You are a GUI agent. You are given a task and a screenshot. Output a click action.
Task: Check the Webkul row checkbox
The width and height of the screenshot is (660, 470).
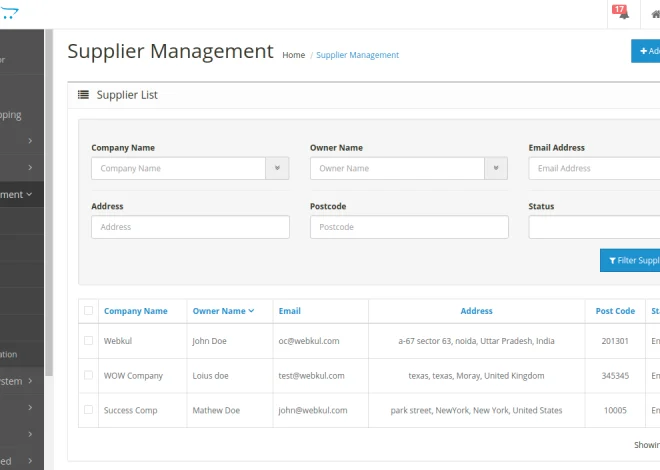click(x=88, y=340)
